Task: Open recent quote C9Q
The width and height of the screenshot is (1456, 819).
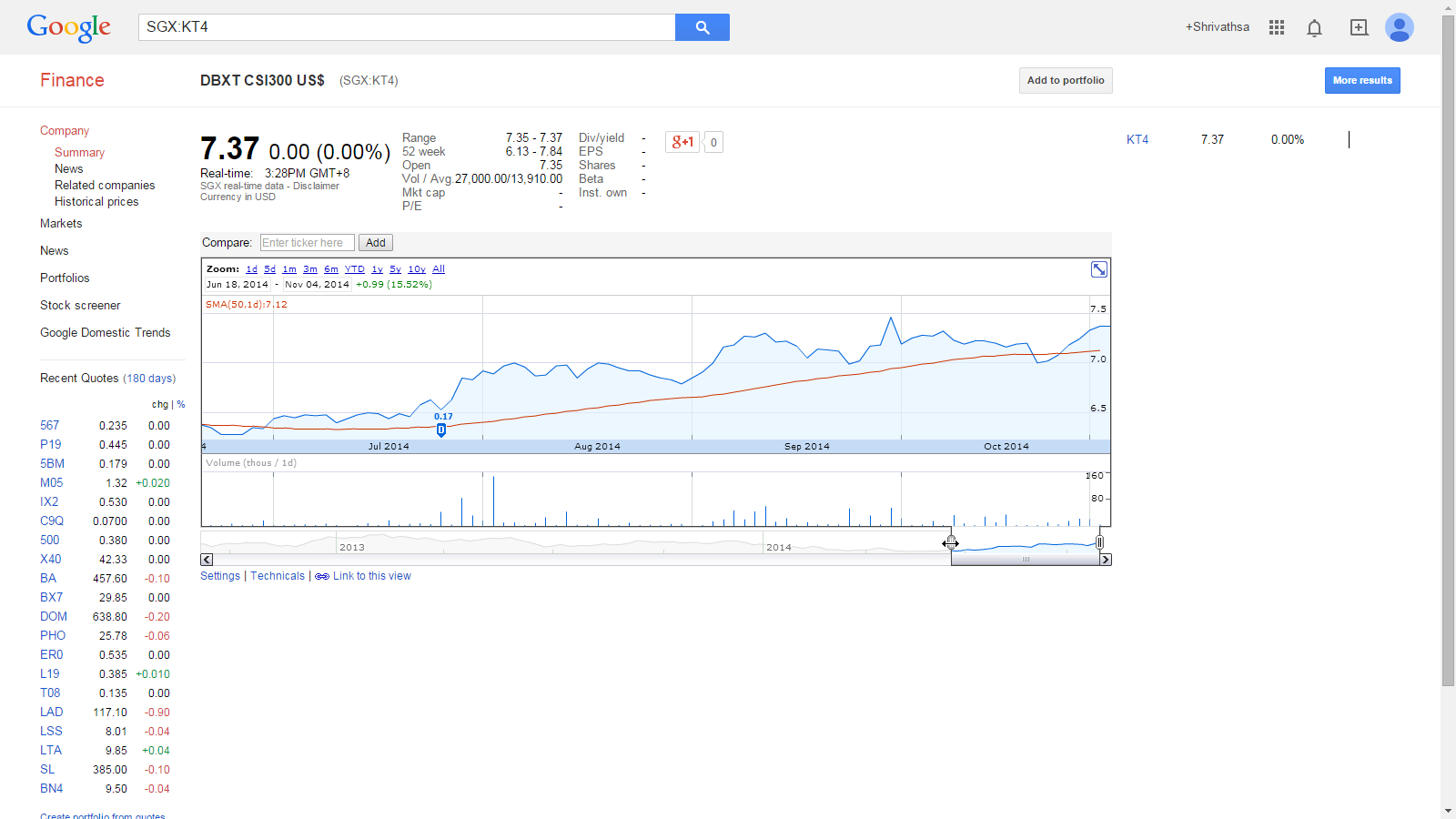Action: coord(52,521)
